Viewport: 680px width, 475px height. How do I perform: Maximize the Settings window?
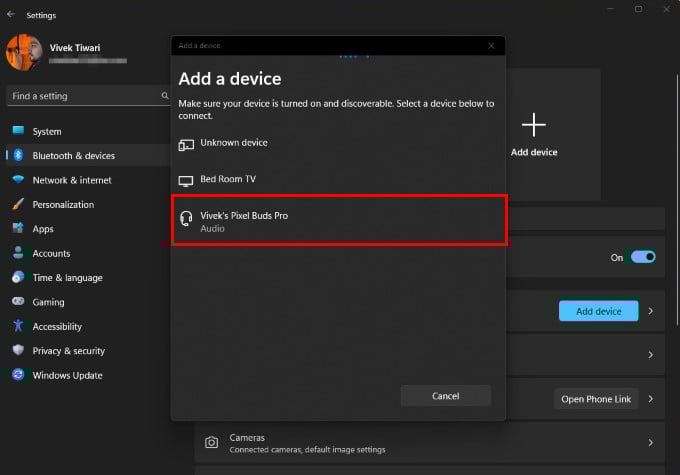(638, 9)
